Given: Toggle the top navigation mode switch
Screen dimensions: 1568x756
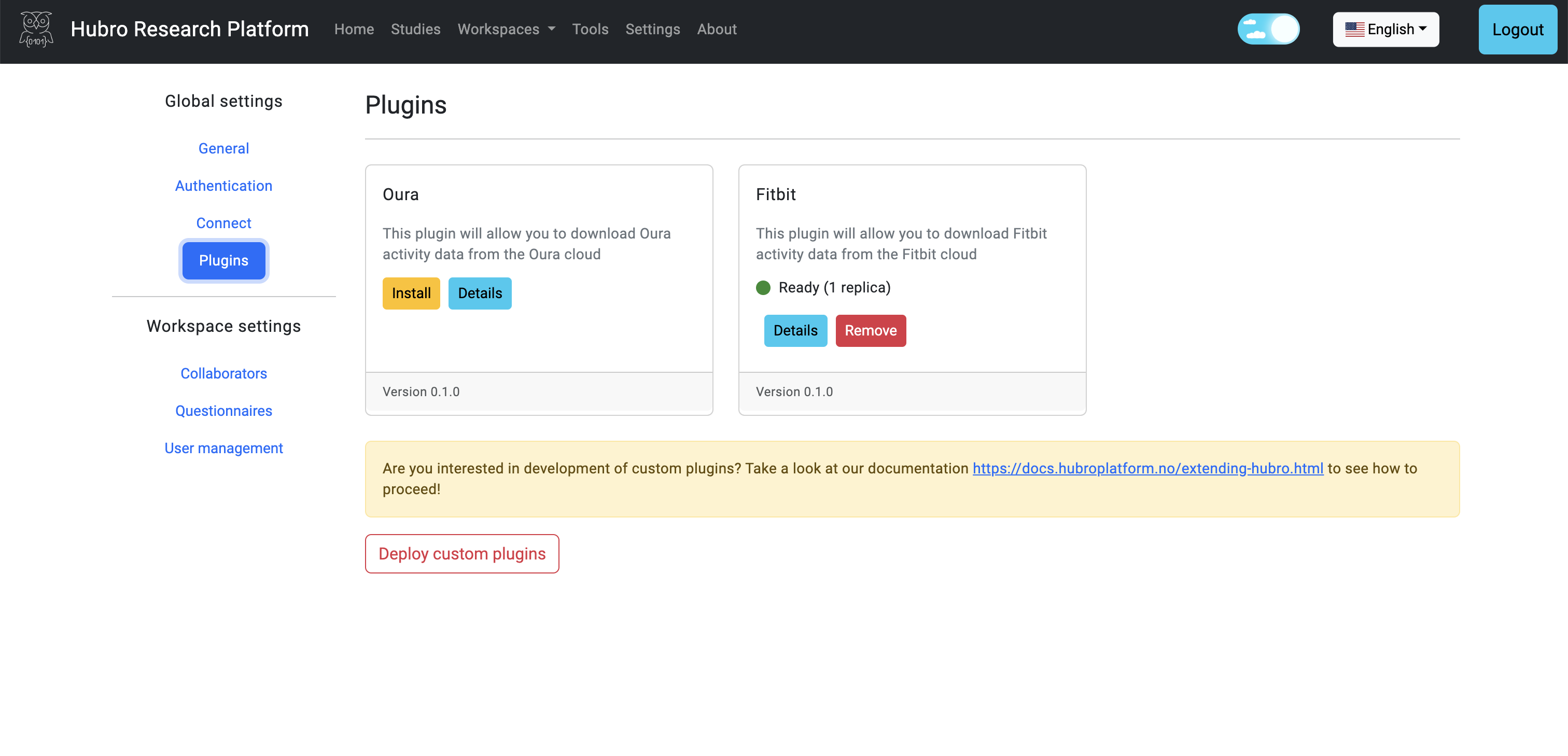Looking at the screenshot, I should coord(1268,29).
